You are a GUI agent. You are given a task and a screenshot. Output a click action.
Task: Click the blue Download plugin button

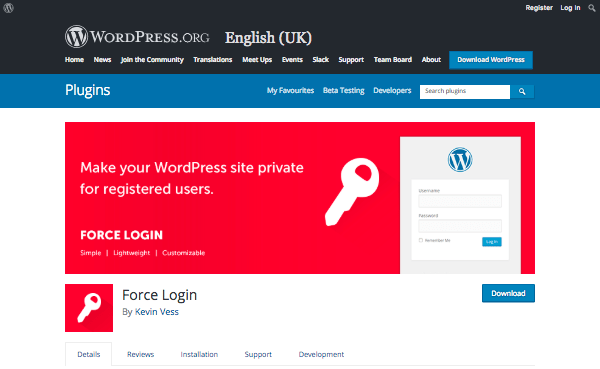508,293
